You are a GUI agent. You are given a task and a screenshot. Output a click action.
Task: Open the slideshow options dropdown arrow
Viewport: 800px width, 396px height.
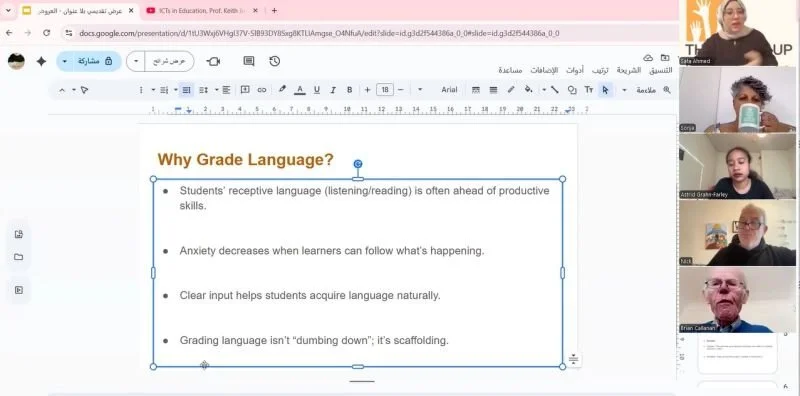pyautogui.click(x=136, y=61)
